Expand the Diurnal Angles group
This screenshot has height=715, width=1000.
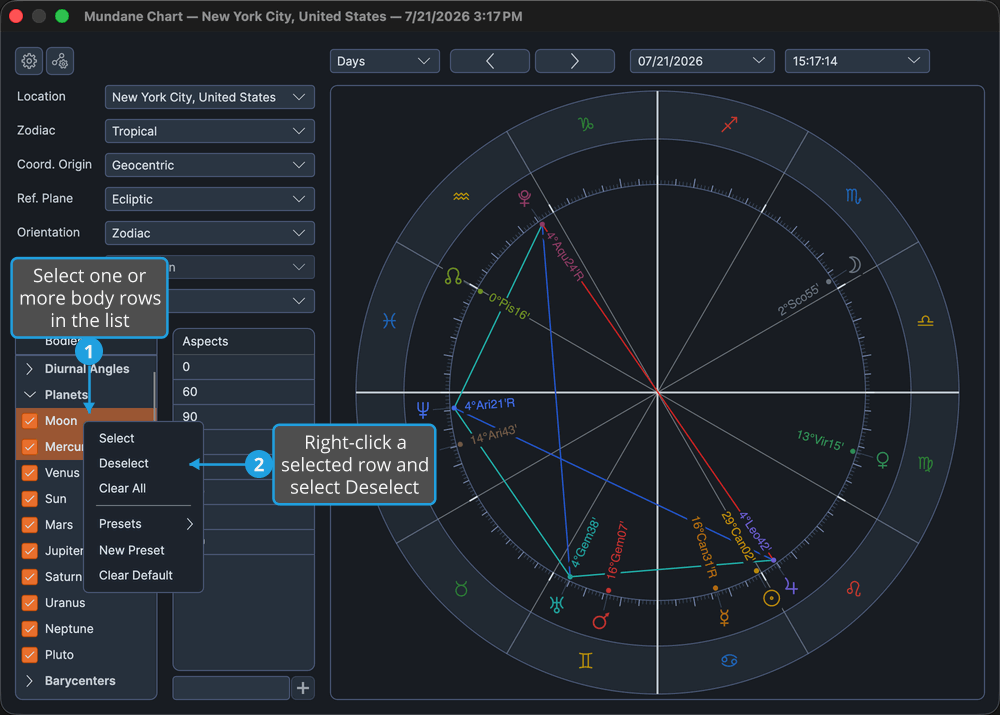pyautogui.click(x=29, y=369)
